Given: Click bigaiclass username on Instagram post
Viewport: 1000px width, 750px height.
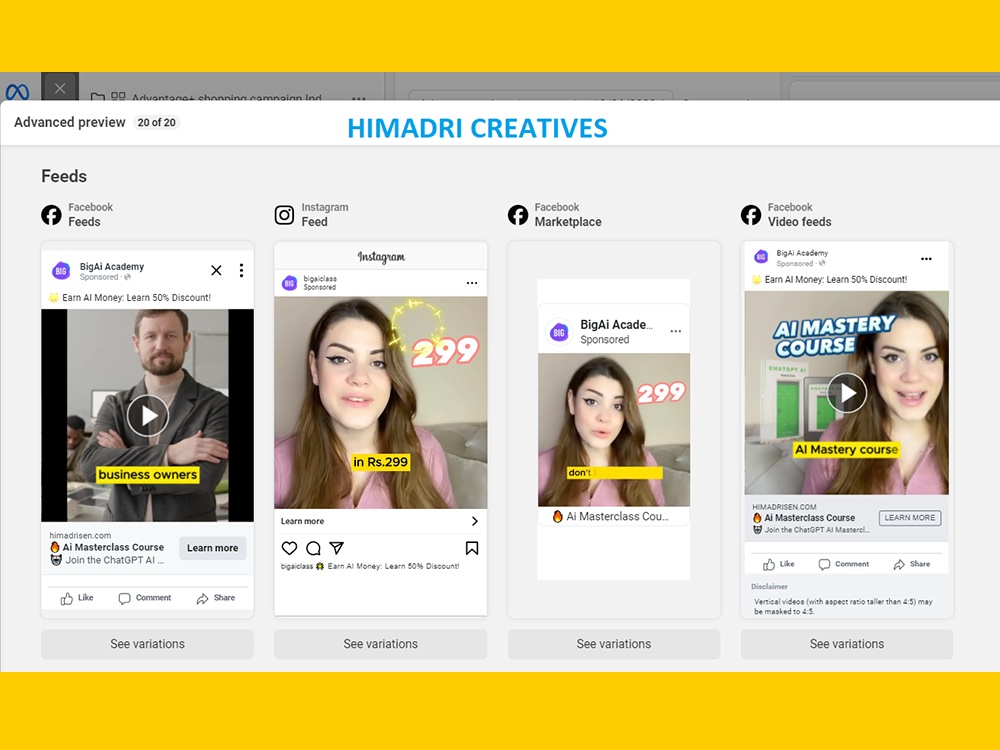Looking at the screenshot, I should pyautogui.click(x=320, y=279).
